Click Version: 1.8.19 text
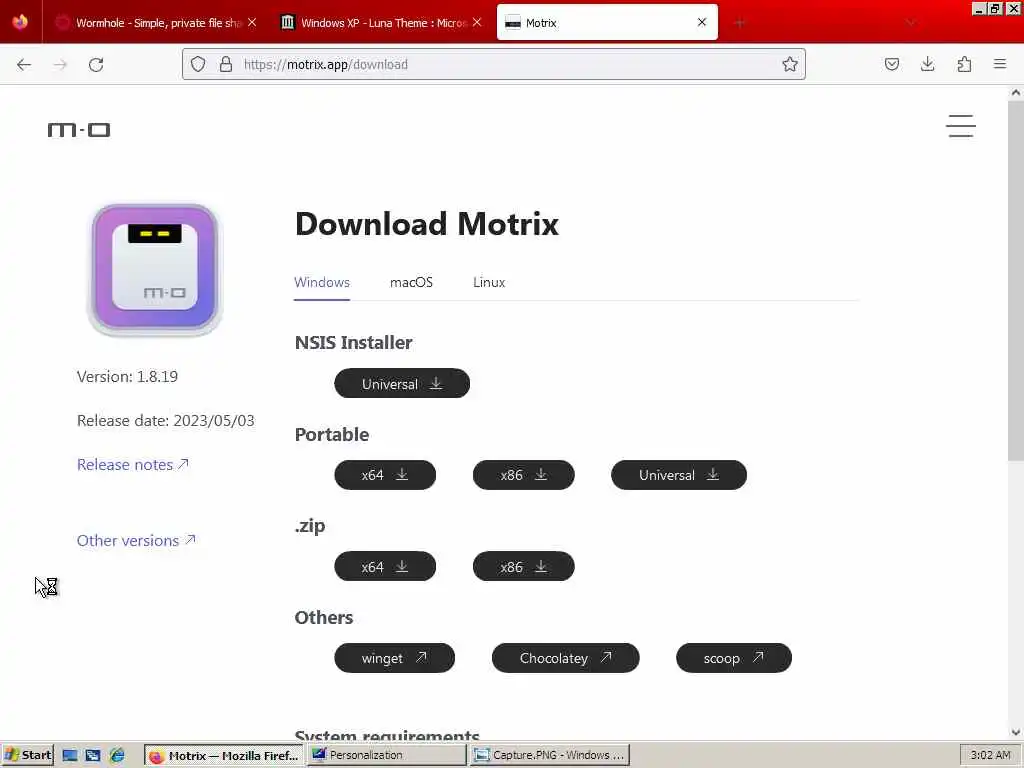 127,377
